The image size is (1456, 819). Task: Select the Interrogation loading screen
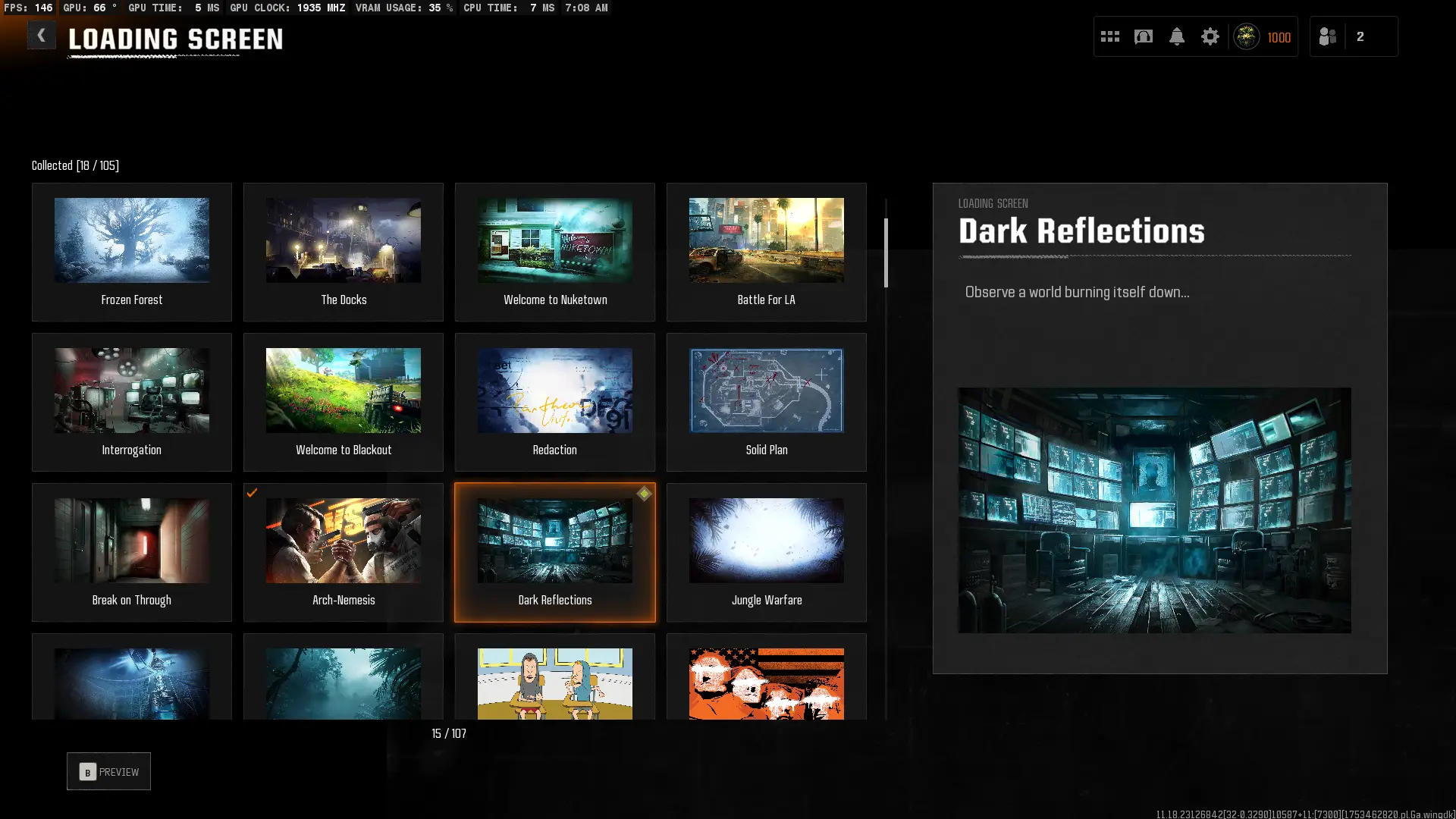(132, 402)
